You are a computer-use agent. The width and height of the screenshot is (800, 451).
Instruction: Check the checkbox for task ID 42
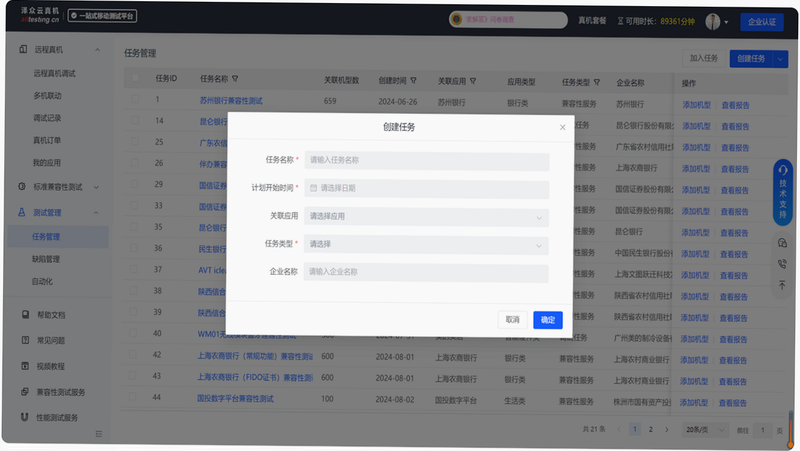pos(133,354)
